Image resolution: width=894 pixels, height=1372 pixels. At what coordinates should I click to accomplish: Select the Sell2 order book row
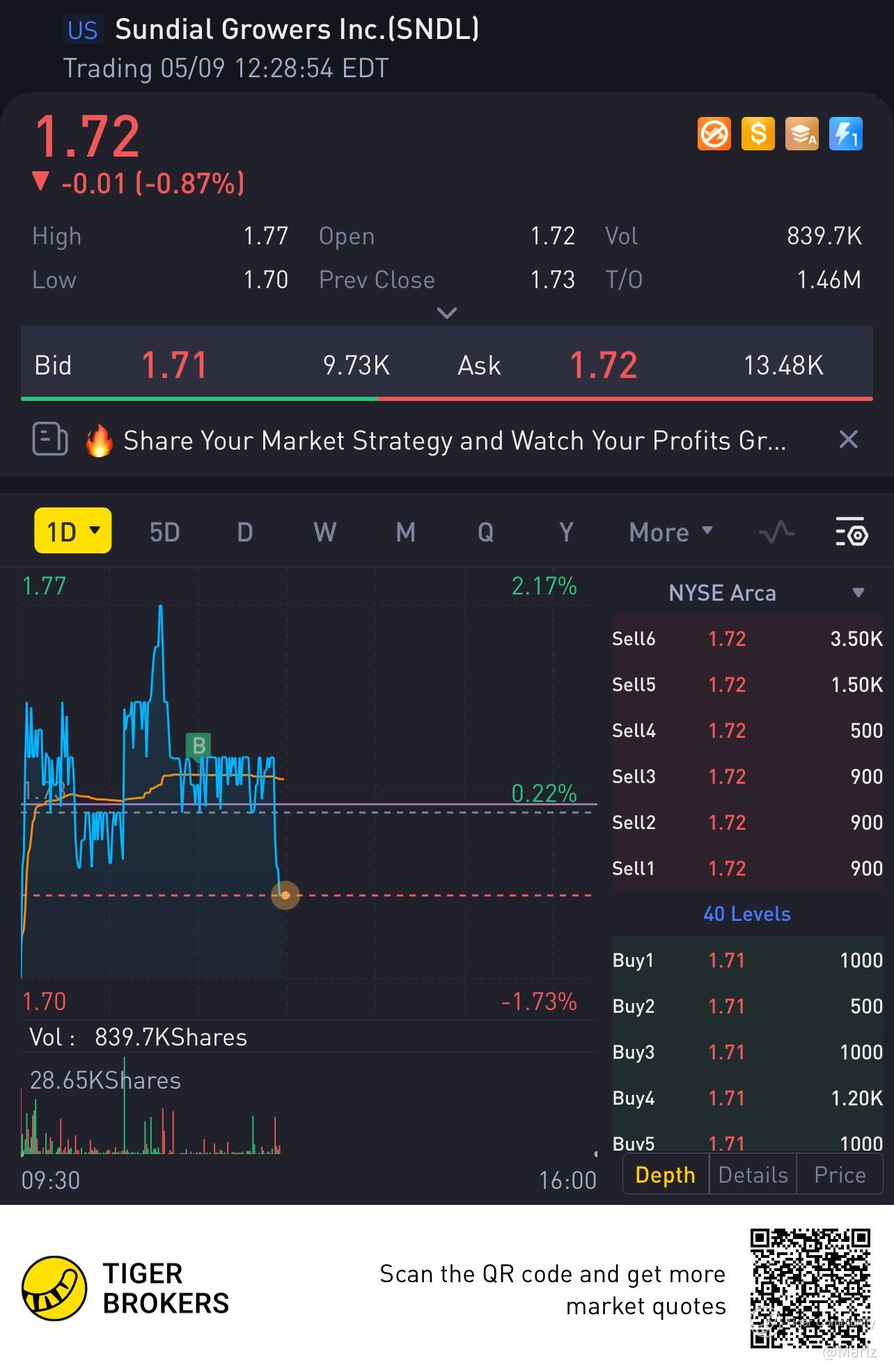(747, 822)
